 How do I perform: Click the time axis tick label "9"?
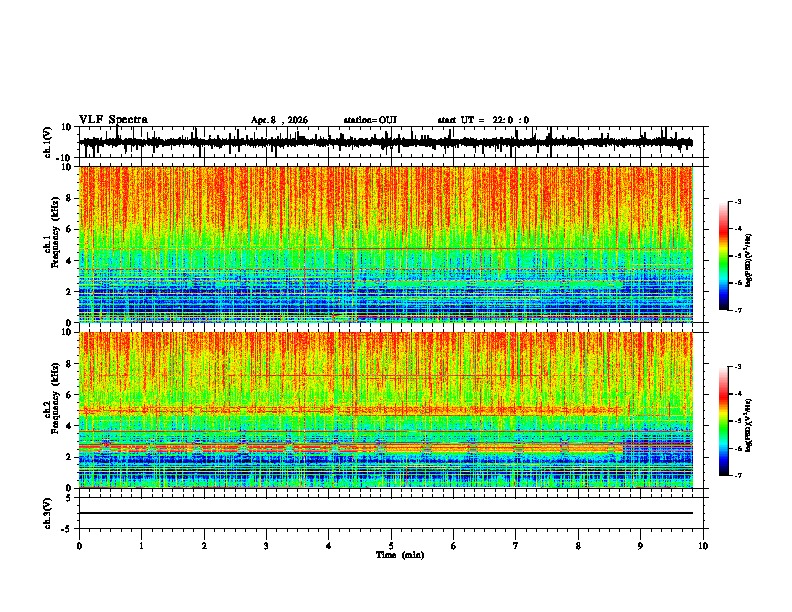(x=640, y=546)
